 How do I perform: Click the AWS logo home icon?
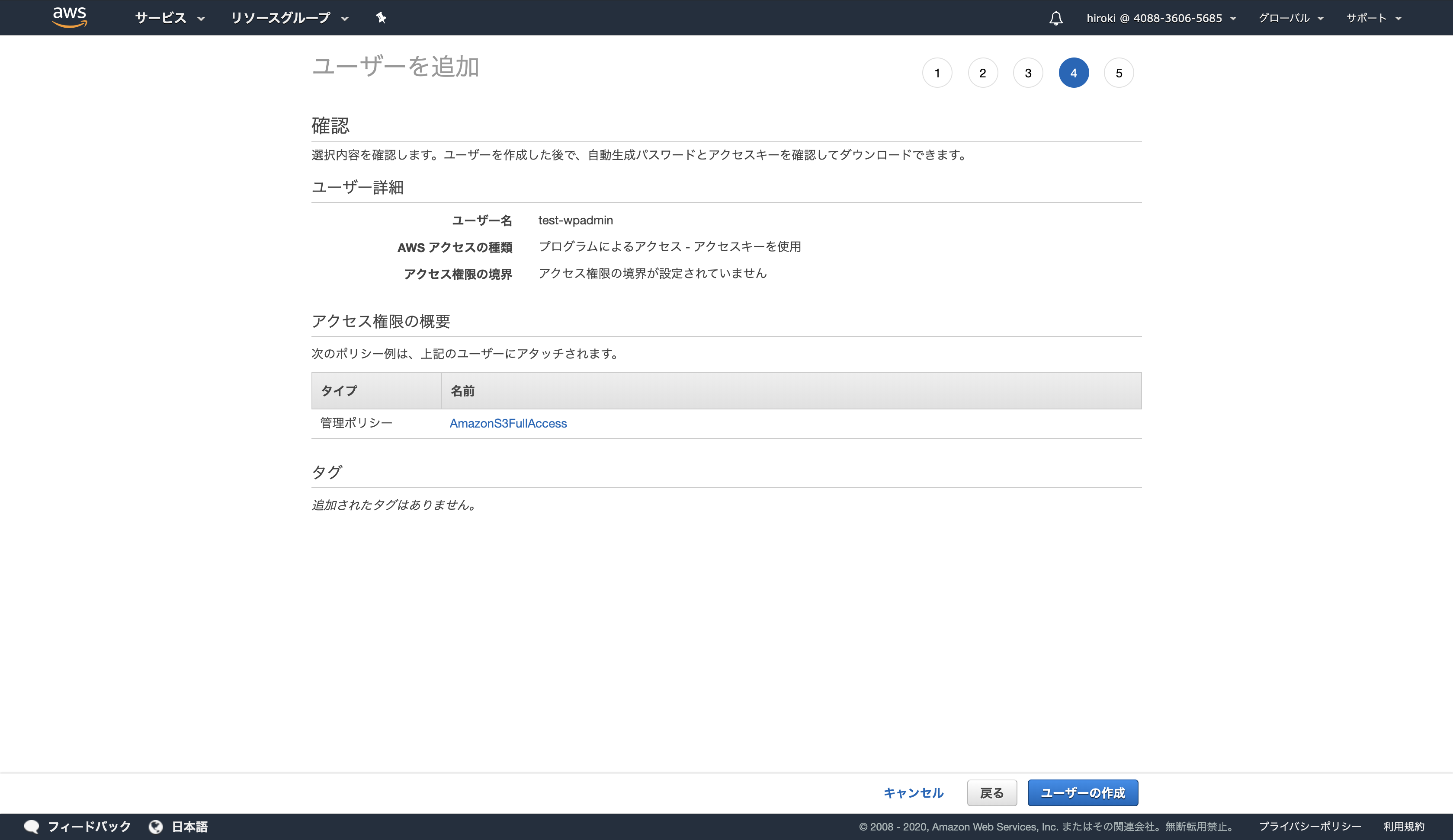(x=69, y=17)
